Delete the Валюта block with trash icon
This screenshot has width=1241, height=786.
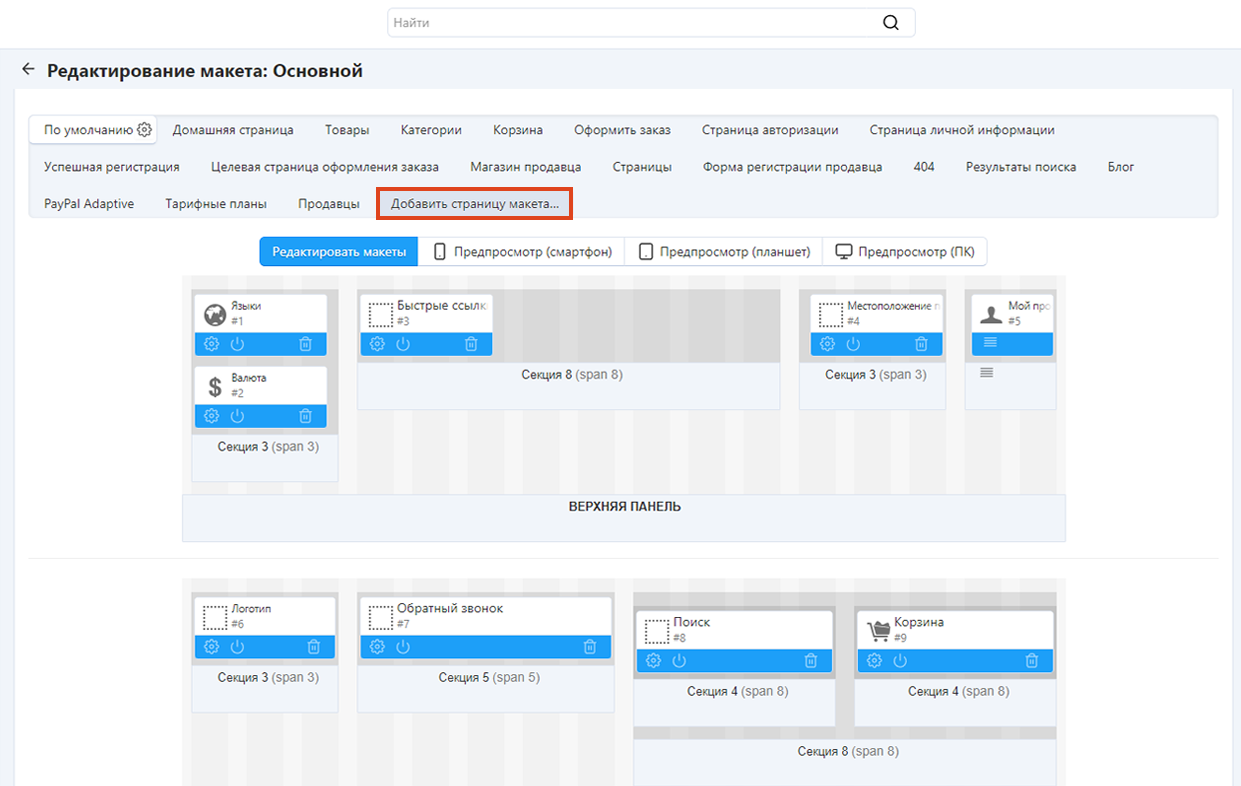click(x=306, y=416)
